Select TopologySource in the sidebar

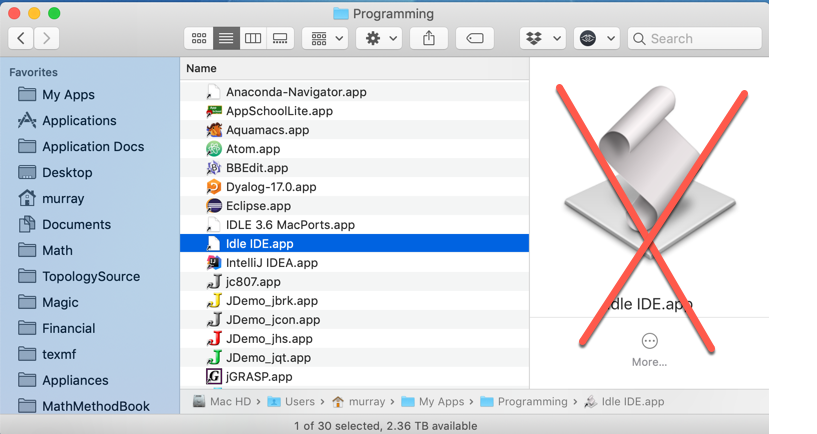[79, 276]
